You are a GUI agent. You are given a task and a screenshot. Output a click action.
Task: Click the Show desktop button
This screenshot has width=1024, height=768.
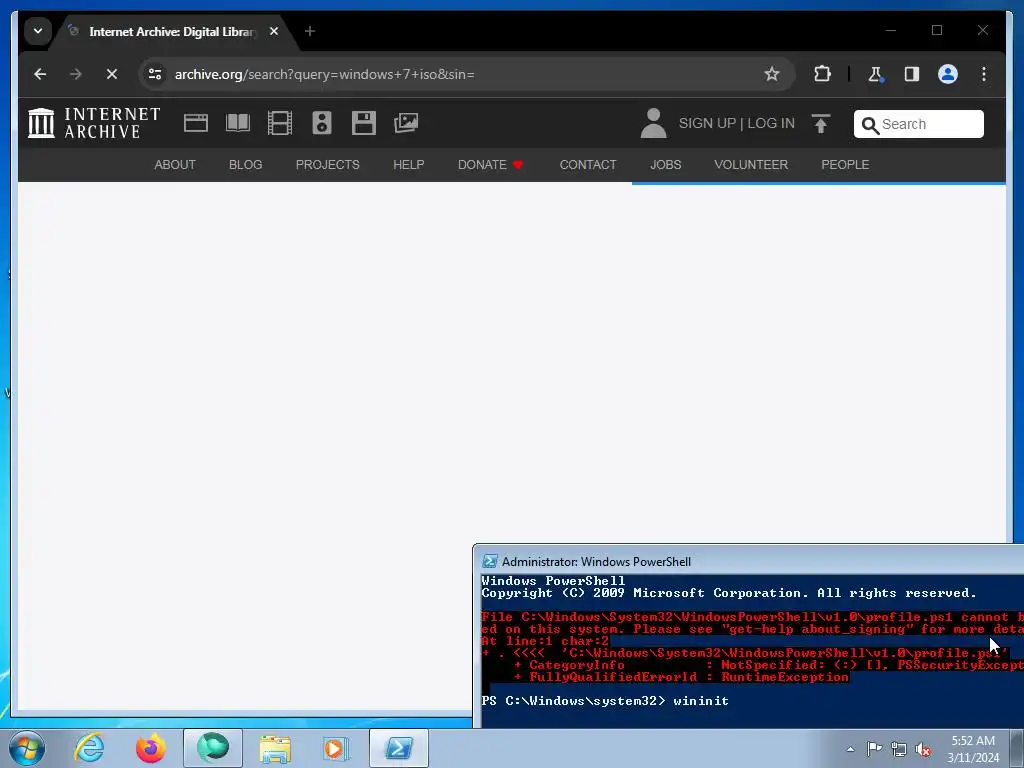(1017, 748)
